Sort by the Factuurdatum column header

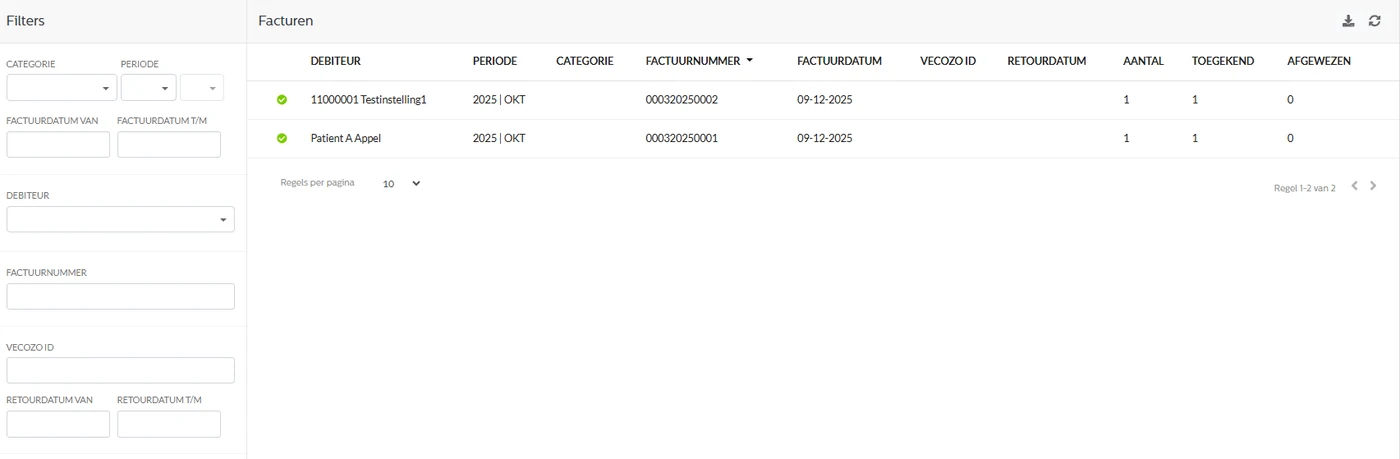[840, 61]
